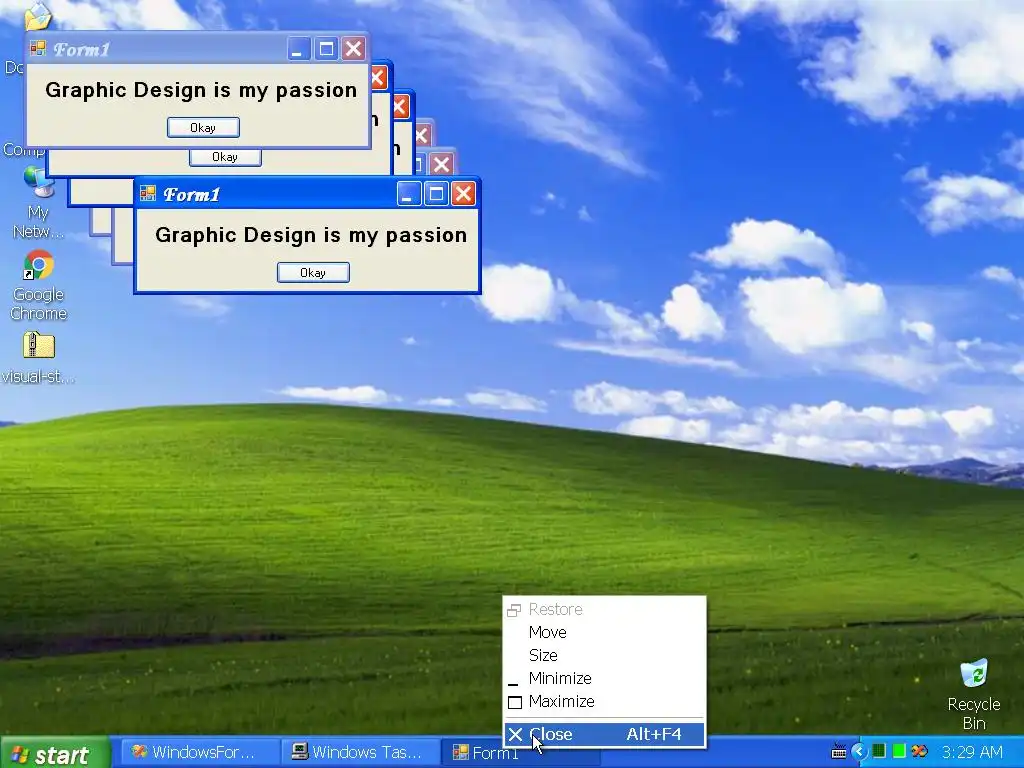This screenshot has width=1024, height=768.
Task: Switch to the WindowsFor... taskbar button
Action: coord(199,752)
